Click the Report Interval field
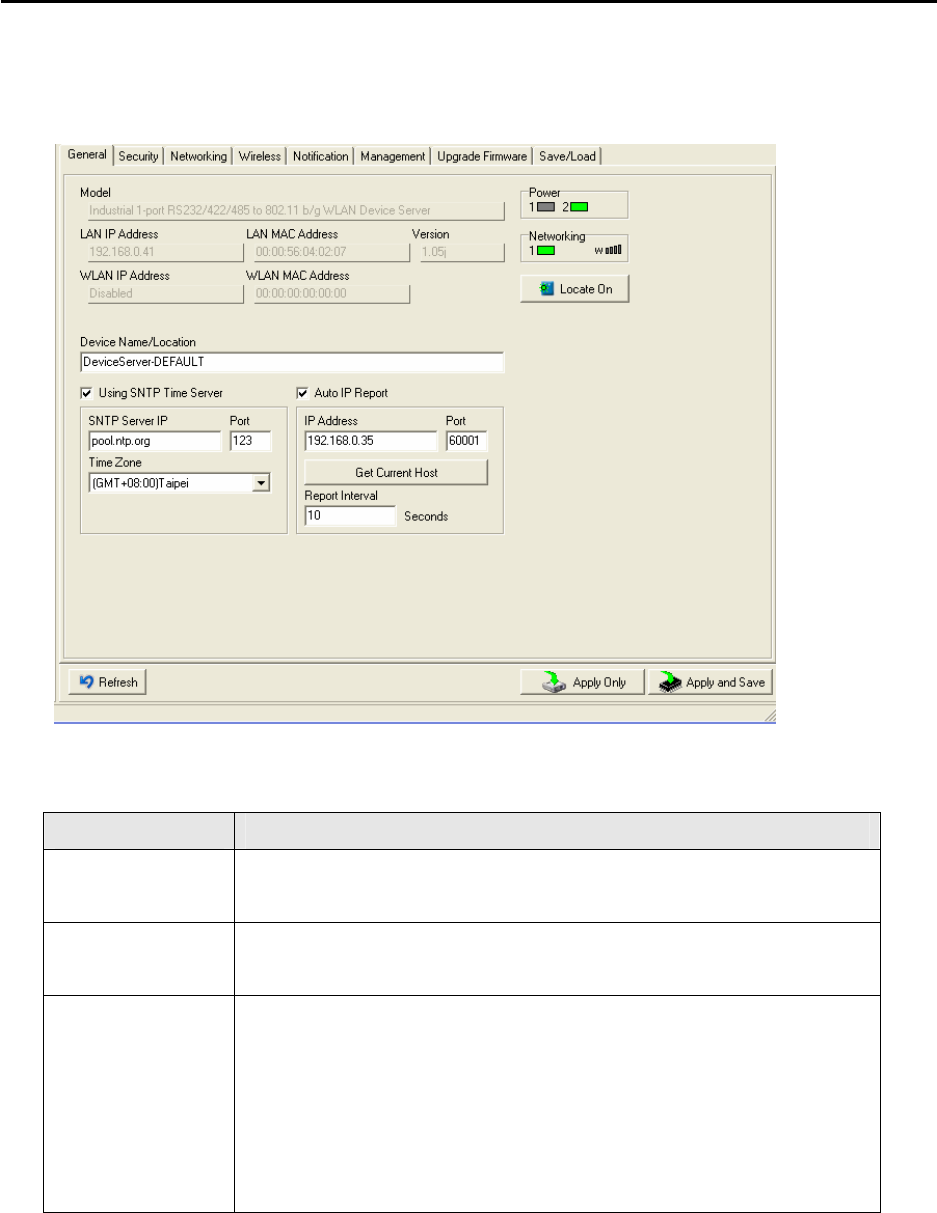 (x=350, y=517)
